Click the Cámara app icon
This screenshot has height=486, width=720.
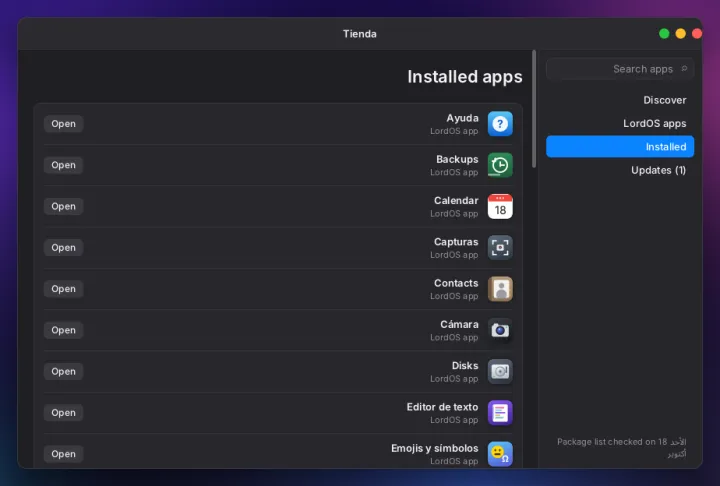tap(500, 330)
